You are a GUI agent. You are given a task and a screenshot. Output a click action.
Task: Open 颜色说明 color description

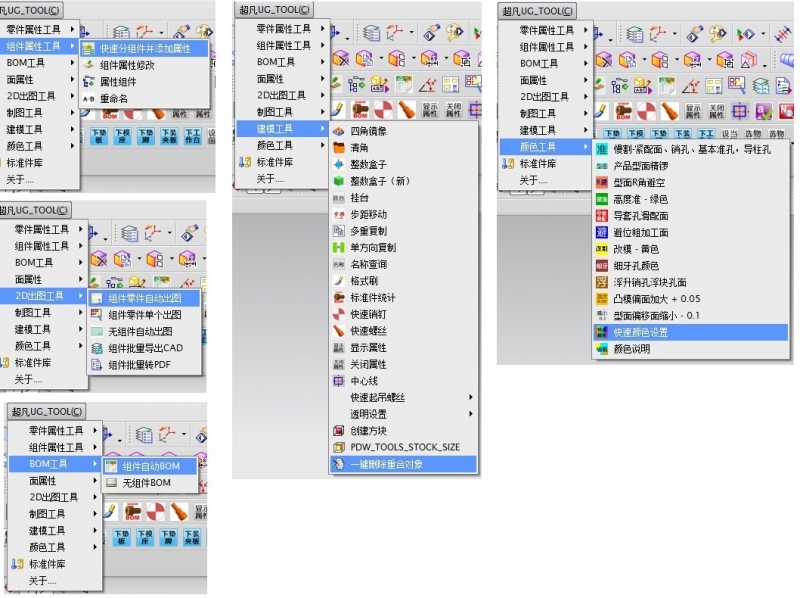pos(630,349)
